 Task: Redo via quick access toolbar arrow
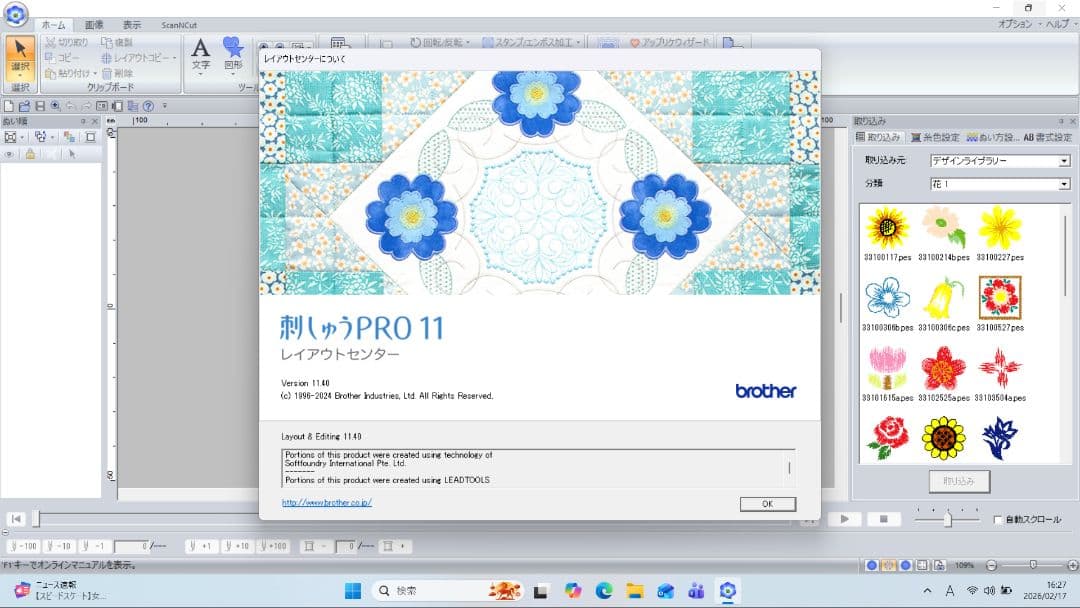pyautogui.click(x=86, y=106)
